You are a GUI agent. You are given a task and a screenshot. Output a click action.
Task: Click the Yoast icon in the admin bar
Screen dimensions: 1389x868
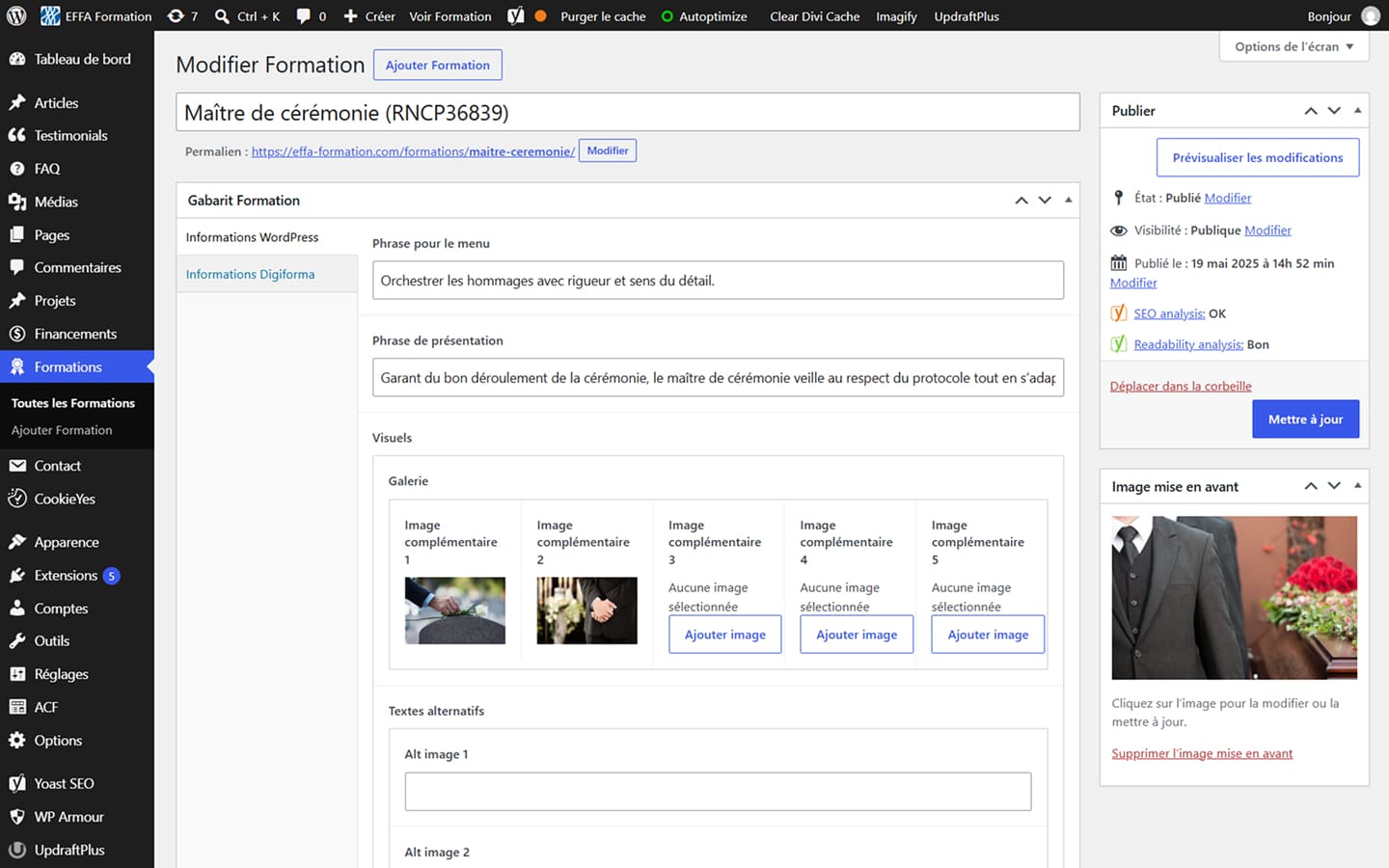click(x=516, y=16)
